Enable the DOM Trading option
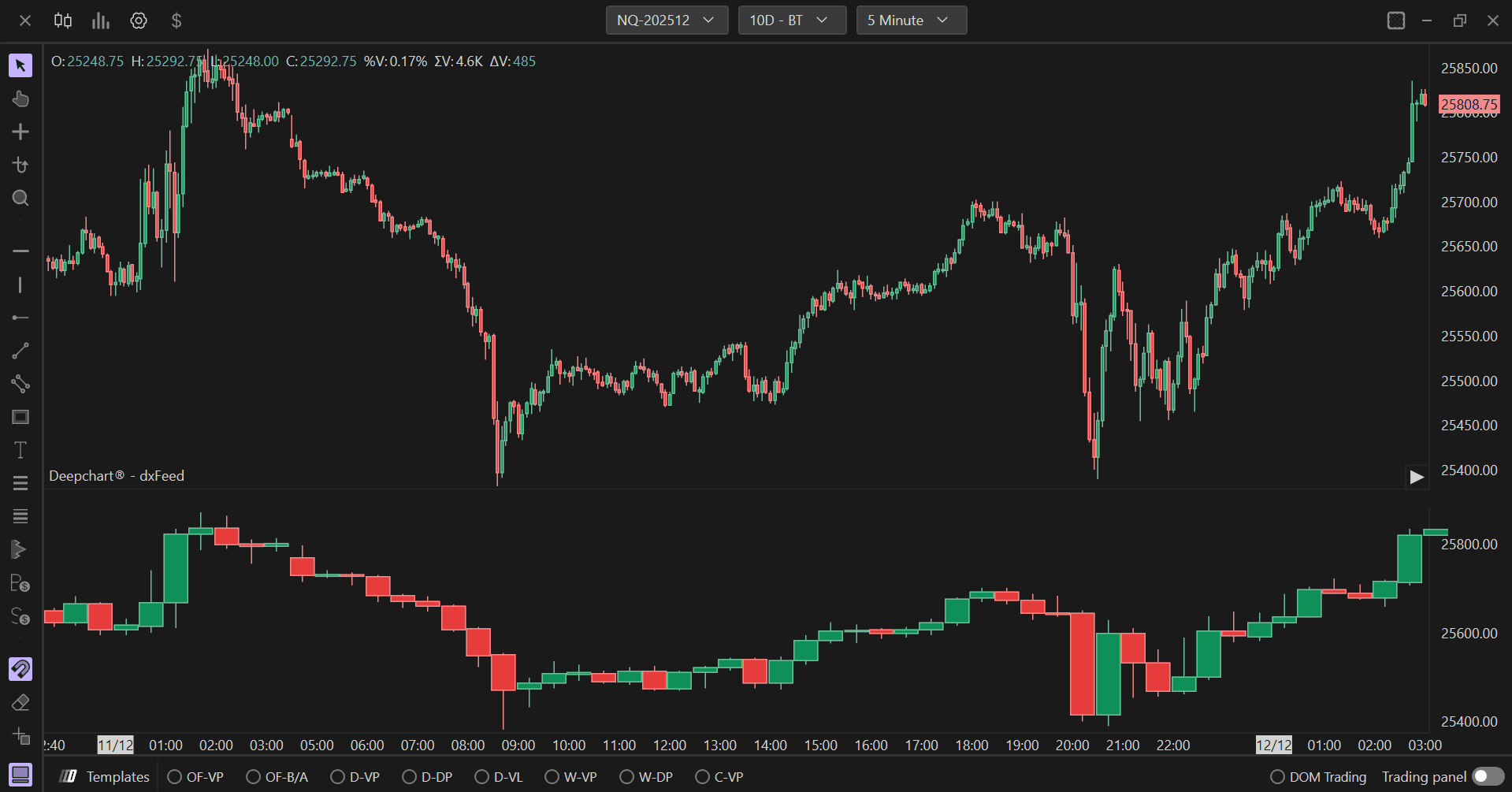Viewport: 1512px width, 792px height. coord(1318,777)
